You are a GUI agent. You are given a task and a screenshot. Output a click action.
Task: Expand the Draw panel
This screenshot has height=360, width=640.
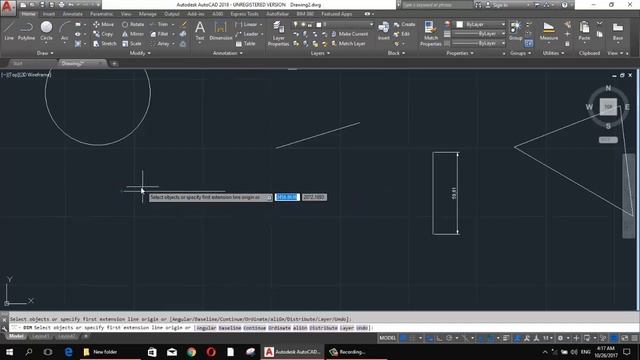[45, 53]
